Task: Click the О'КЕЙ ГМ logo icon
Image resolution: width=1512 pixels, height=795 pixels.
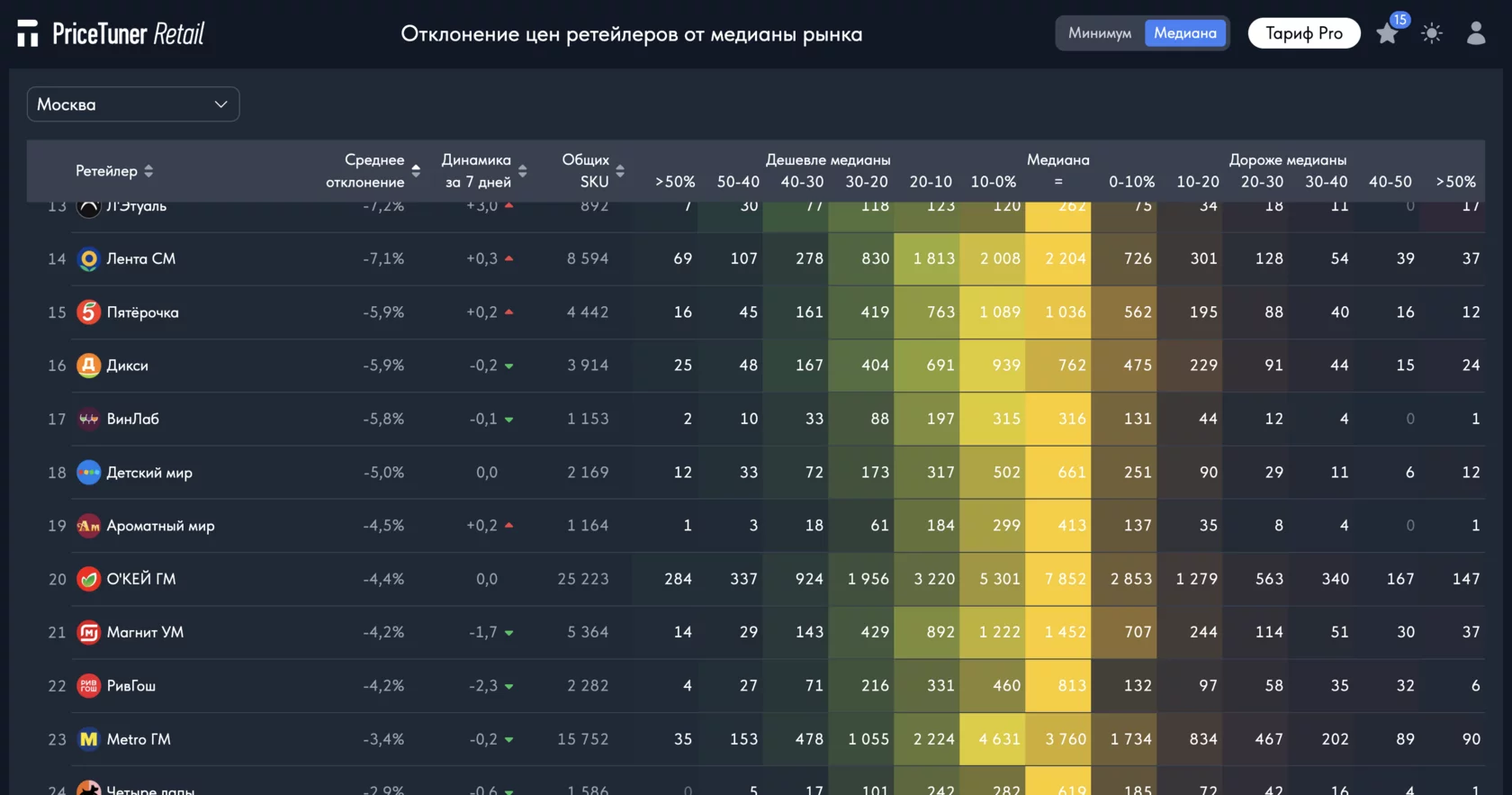Action: pyautogui.click(x=88, y=579)
